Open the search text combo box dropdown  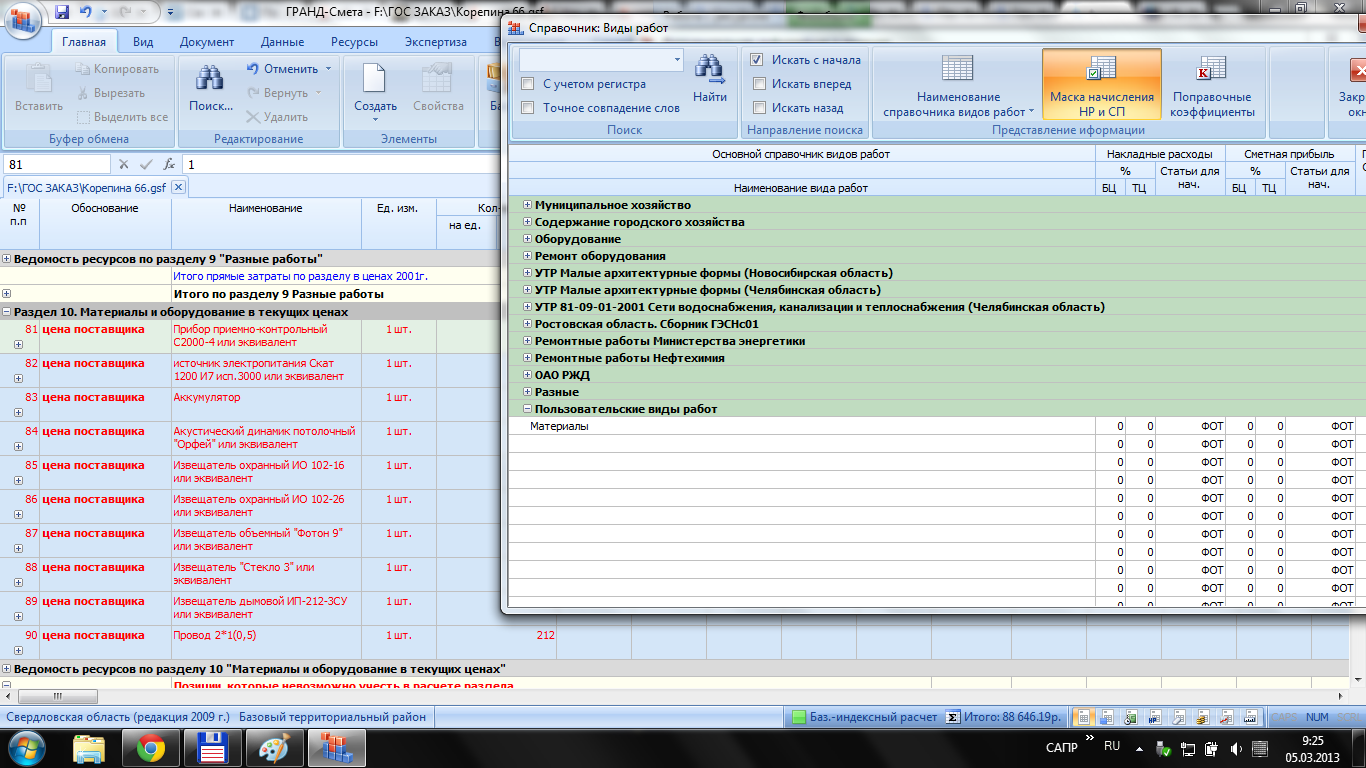(676, 60)
